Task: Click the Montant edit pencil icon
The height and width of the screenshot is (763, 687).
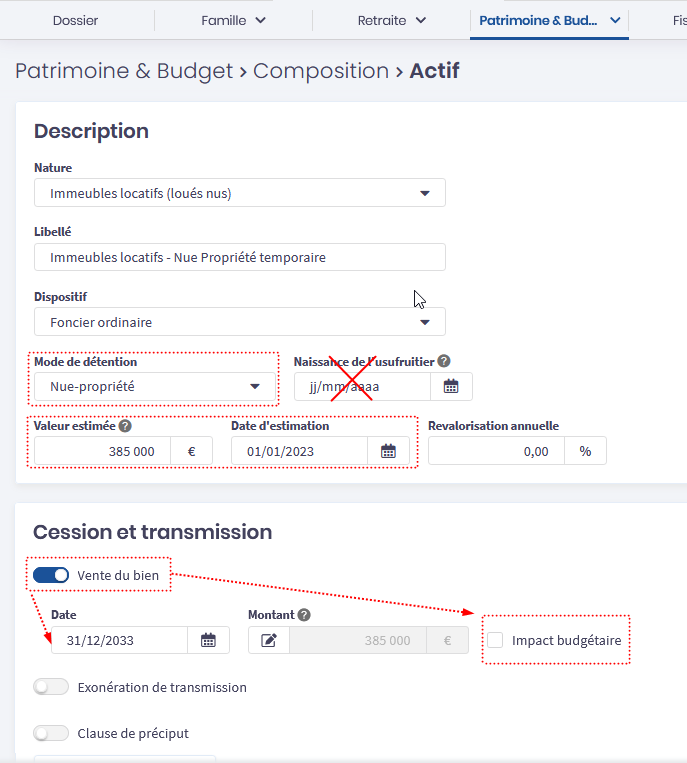Action: [x=269, y=640]
